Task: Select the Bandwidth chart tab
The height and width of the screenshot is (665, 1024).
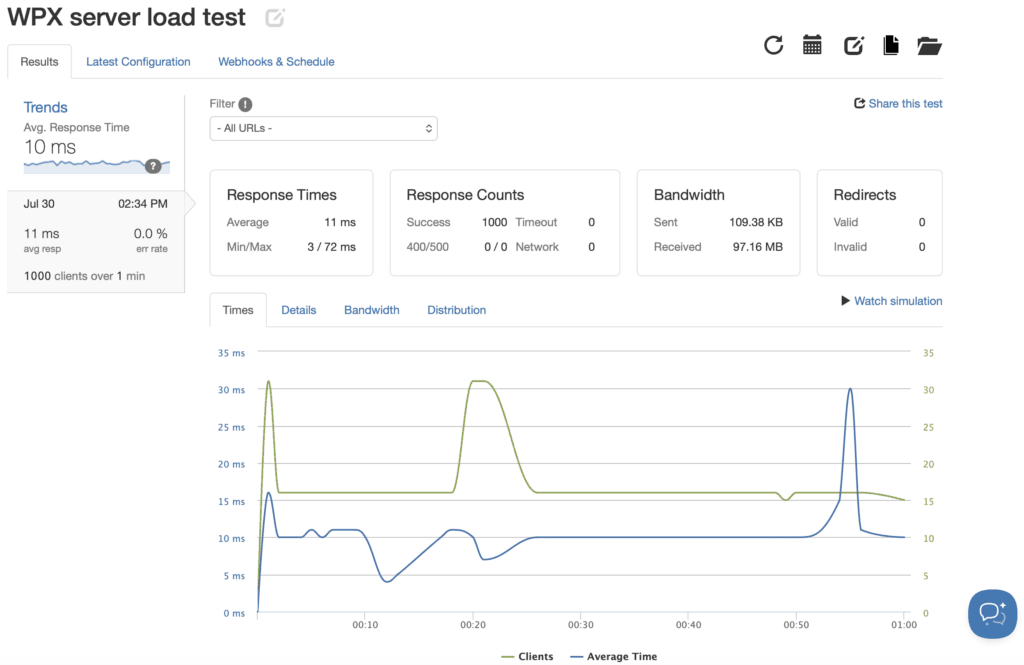Action: click(x=372, y=310)
